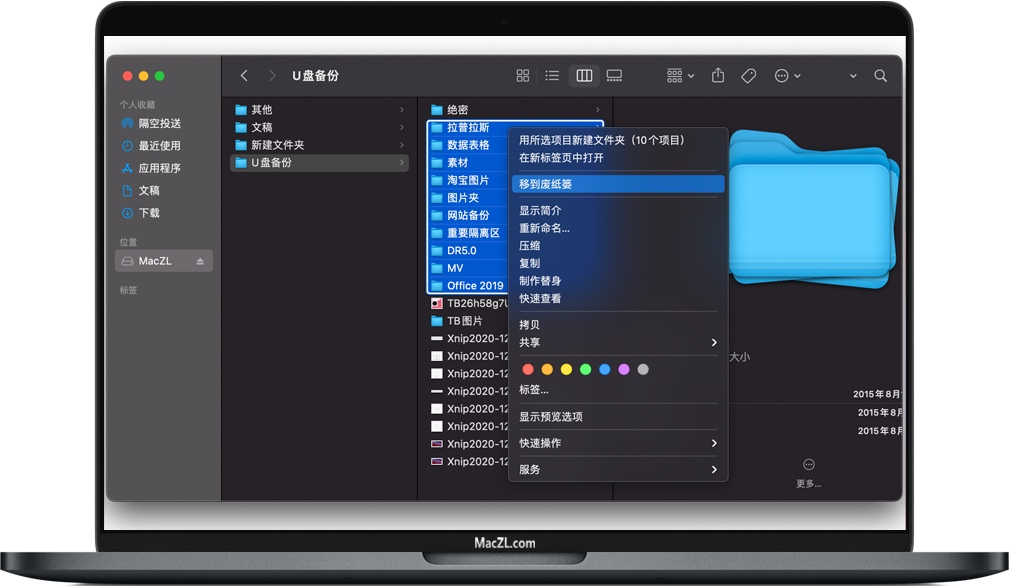Expand the 新建文件夹 chevron
Image resolution: width=1009 pixels, height=586 pixels.
[x=402, y=145]
